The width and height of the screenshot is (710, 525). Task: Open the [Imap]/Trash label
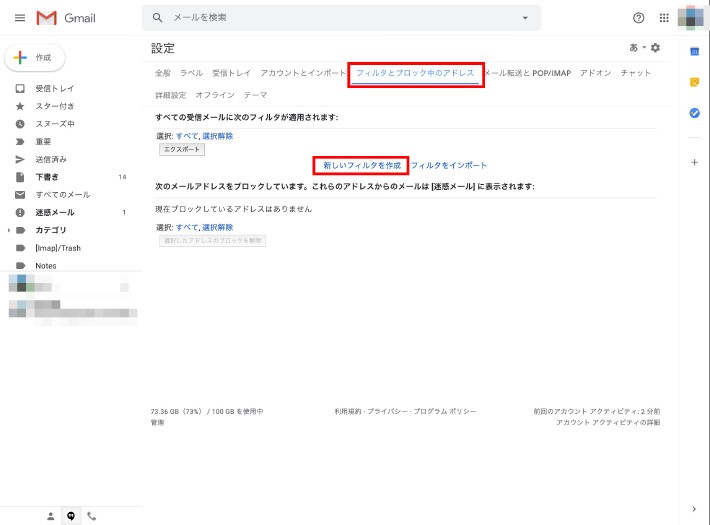58,248
